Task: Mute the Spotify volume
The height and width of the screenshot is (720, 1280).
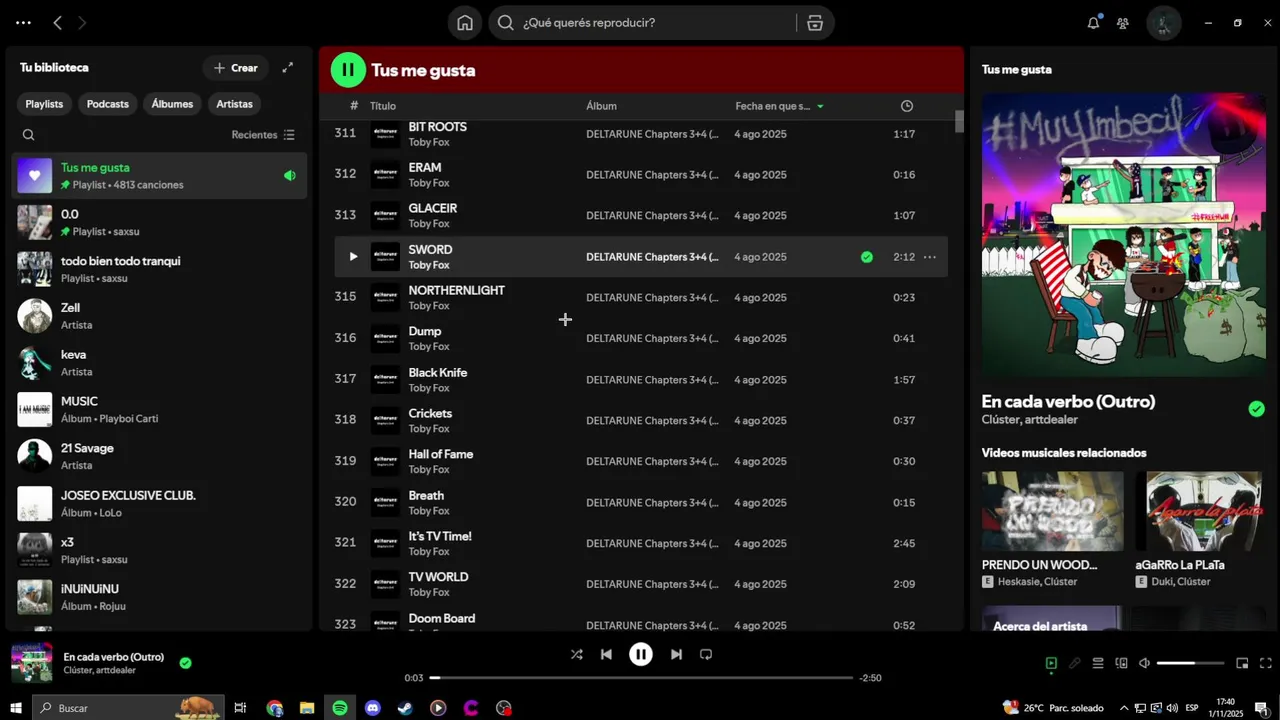Action: pos(1145,663)
